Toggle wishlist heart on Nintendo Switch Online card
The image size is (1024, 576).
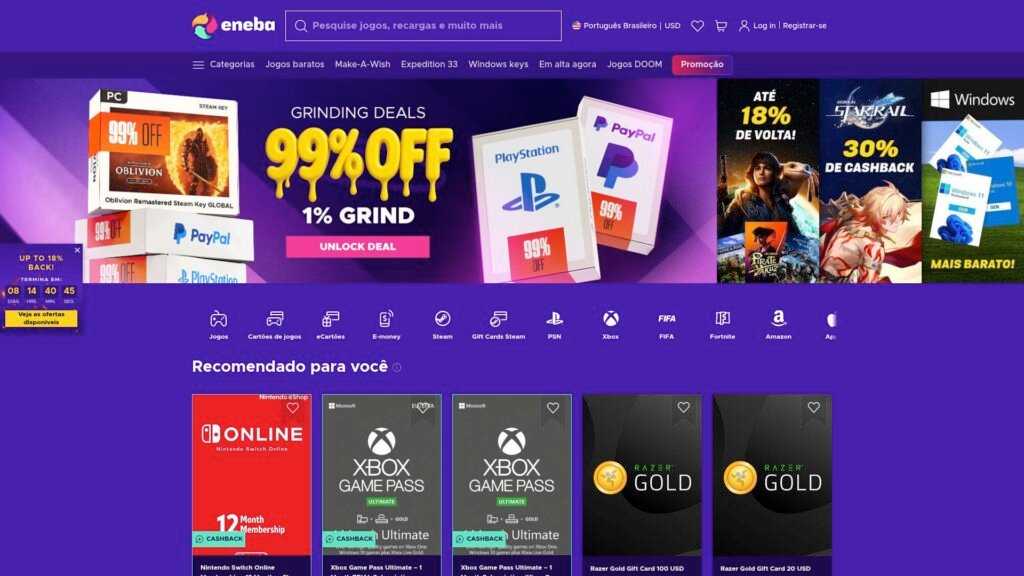(293, 408)
